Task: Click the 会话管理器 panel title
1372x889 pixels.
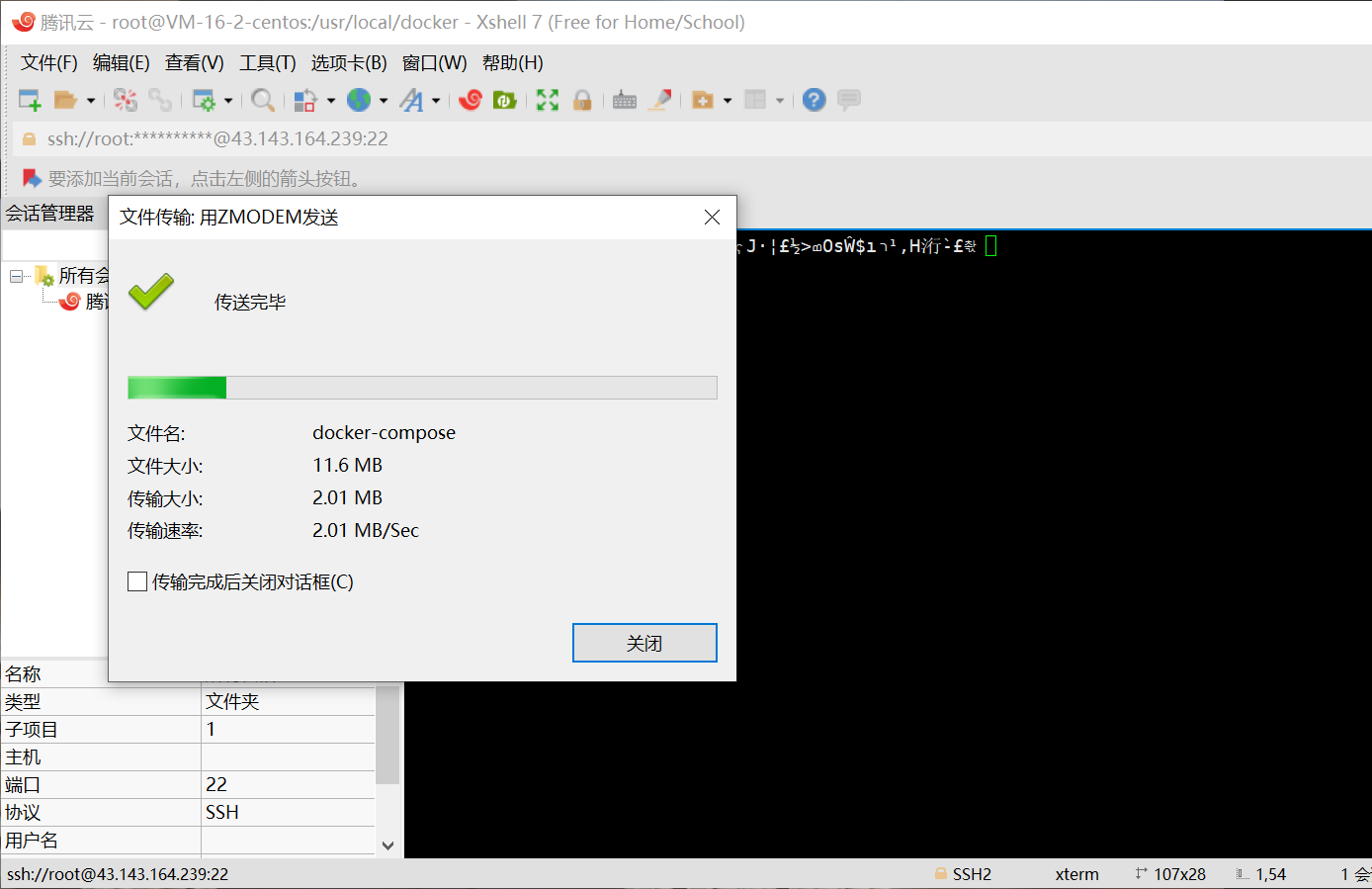Action: tap(49, 214)
